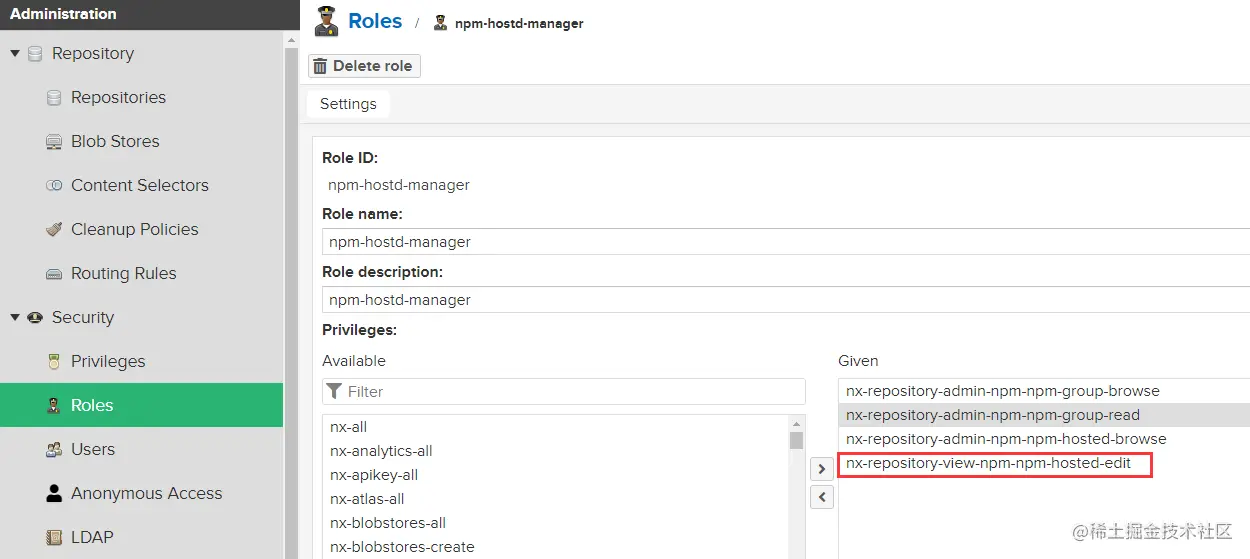Collapse the Repository tree section

pyautogui.click(x=15, y=54)
